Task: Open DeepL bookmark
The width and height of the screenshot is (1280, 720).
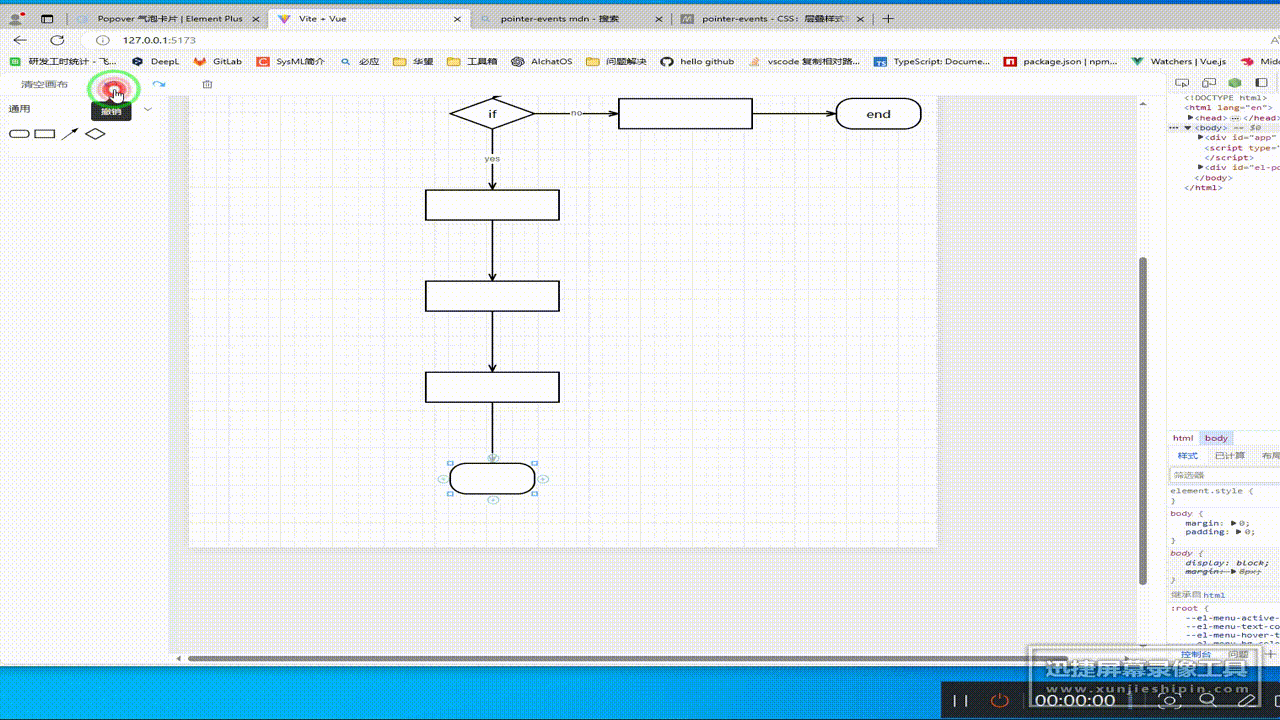Action: point(155,61)
